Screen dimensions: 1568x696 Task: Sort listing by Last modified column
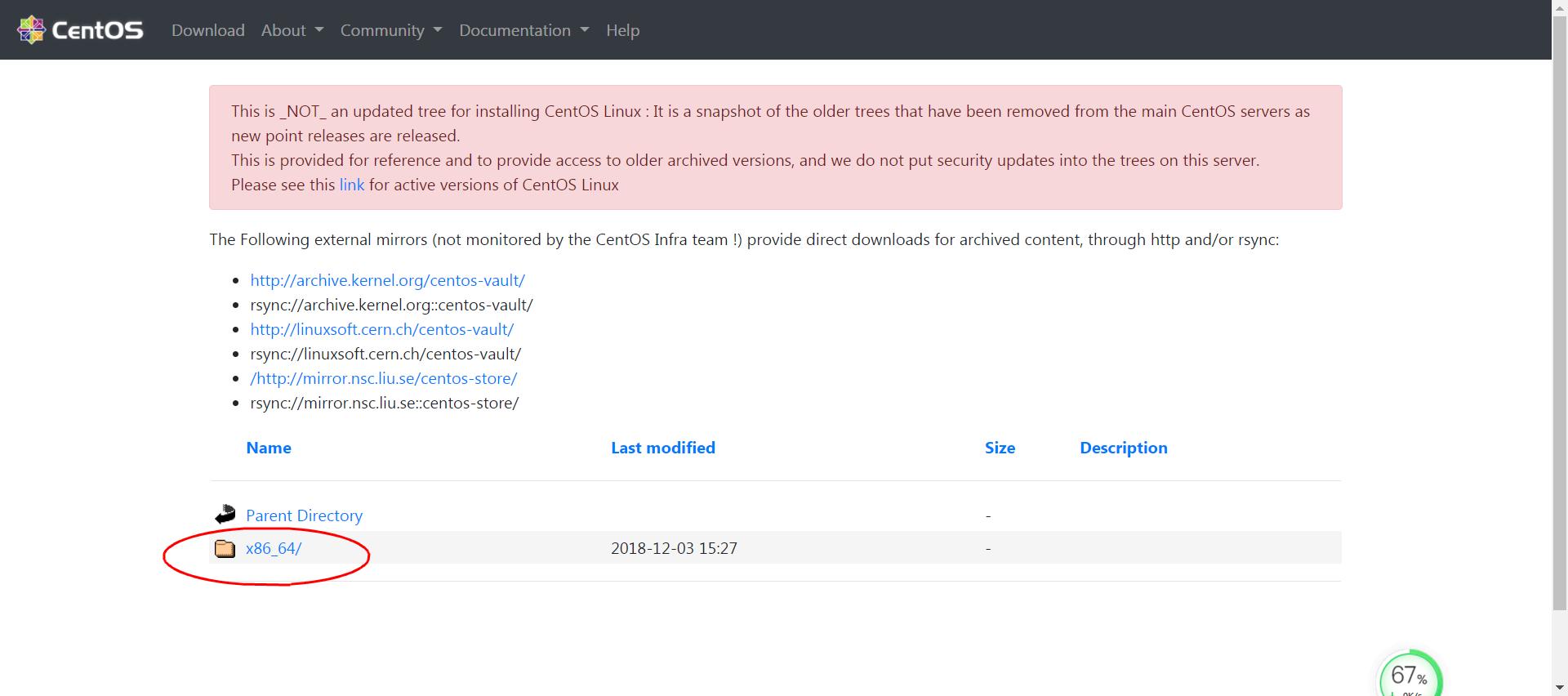(662, 448)
